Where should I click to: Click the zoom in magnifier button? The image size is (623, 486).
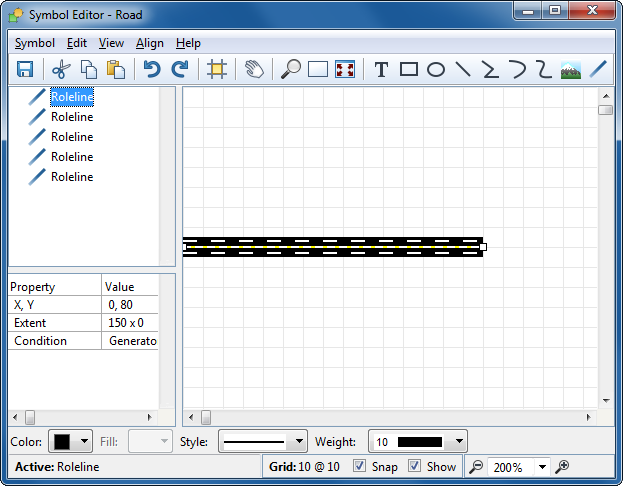tap(563, 467)
